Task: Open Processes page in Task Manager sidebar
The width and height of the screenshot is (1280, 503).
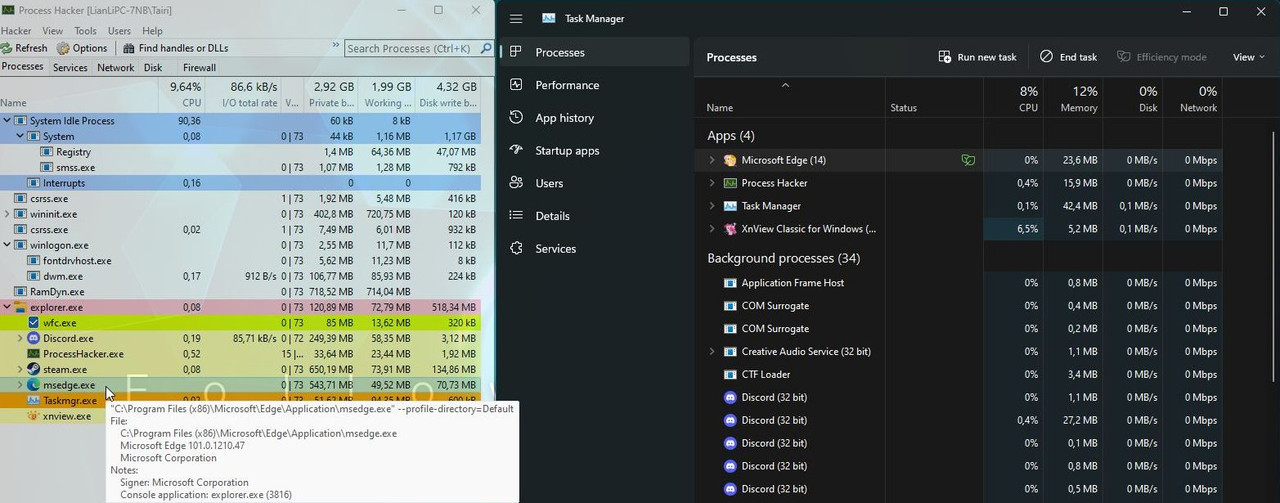Action: (x=595, y=52)
